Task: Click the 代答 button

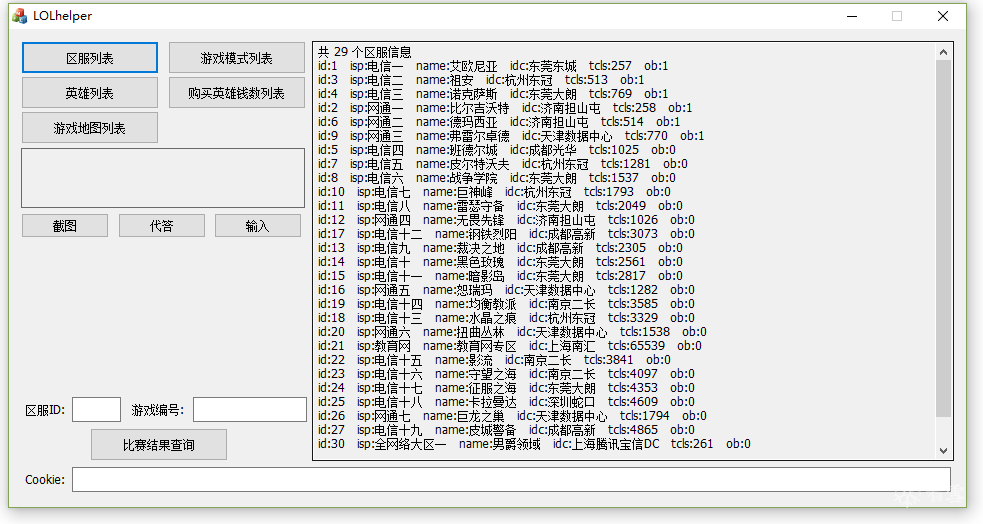Action: (x=162, y=226)
